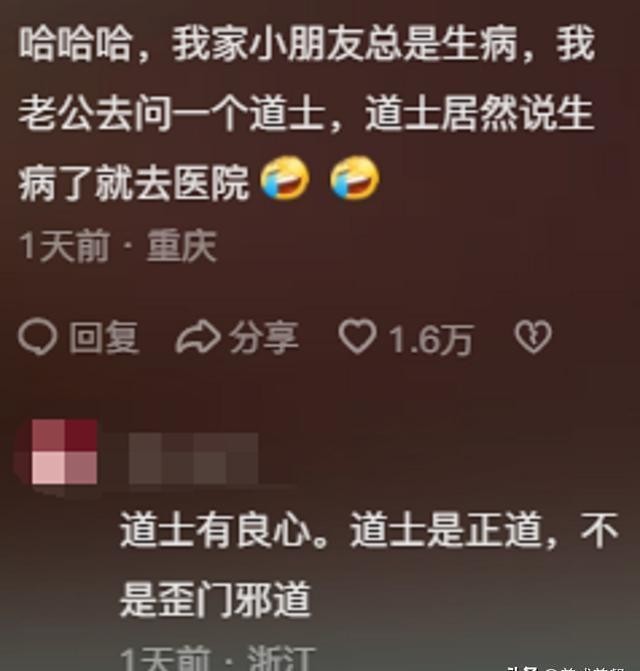The image size is (640, 671).
Task: Click the 回复 reply label
Action: (x=104, y=338)
